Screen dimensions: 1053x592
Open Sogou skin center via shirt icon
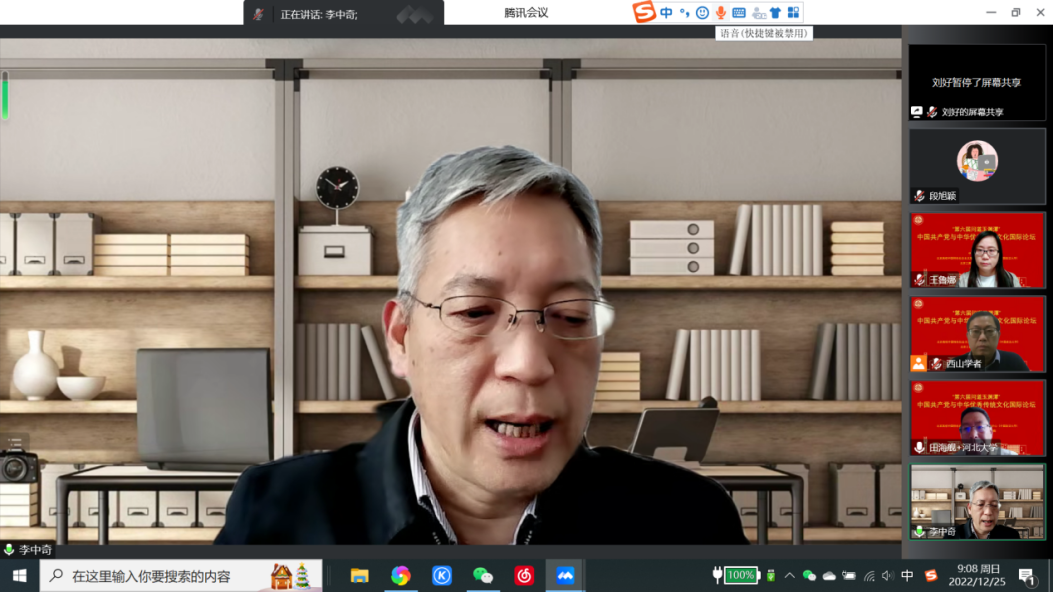pos(773,12)
